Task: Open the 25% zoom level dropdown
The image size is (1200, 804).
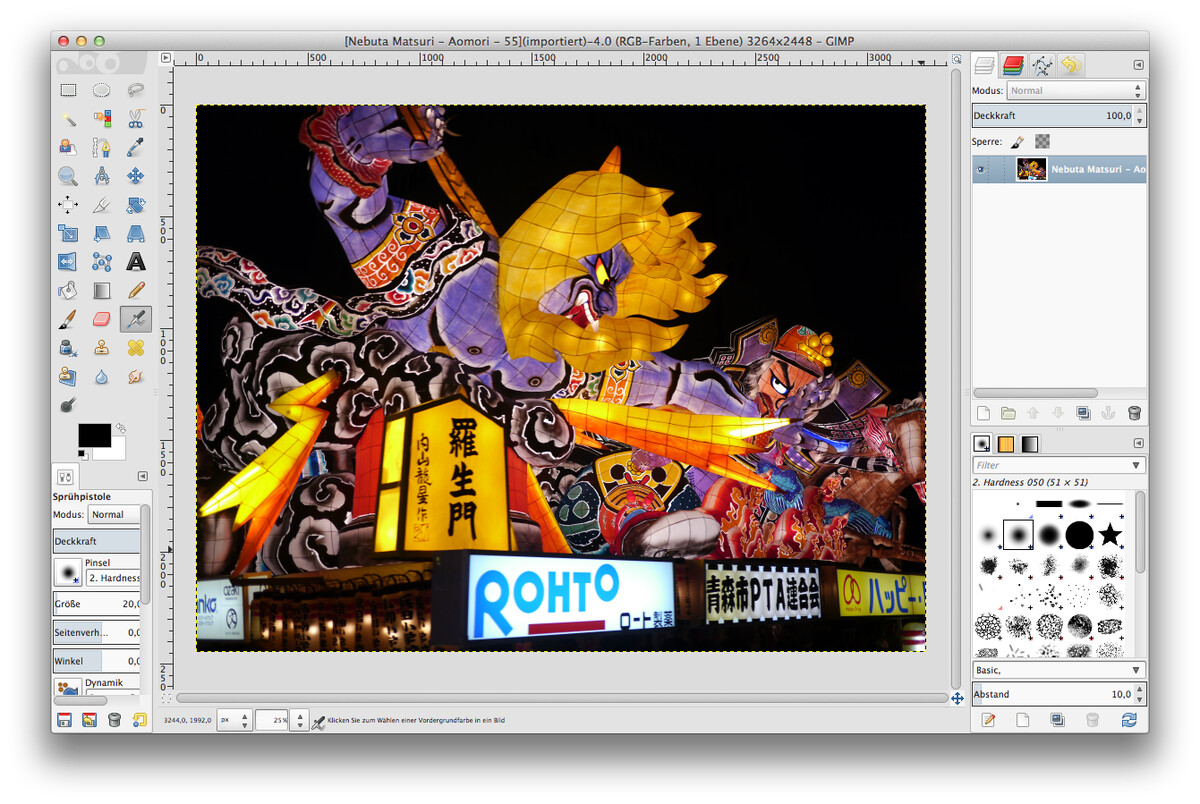Action: pos(272,719)
